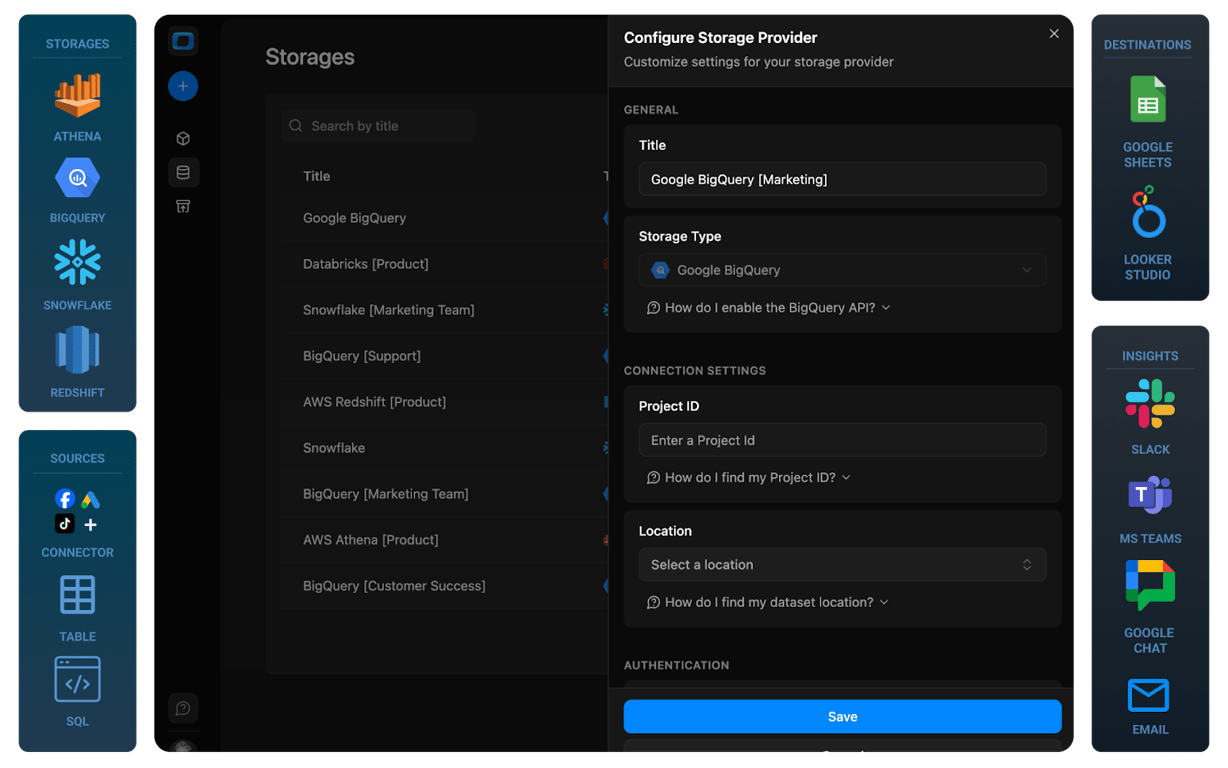Select the Google BigQuery storage row

click(444, 218)
